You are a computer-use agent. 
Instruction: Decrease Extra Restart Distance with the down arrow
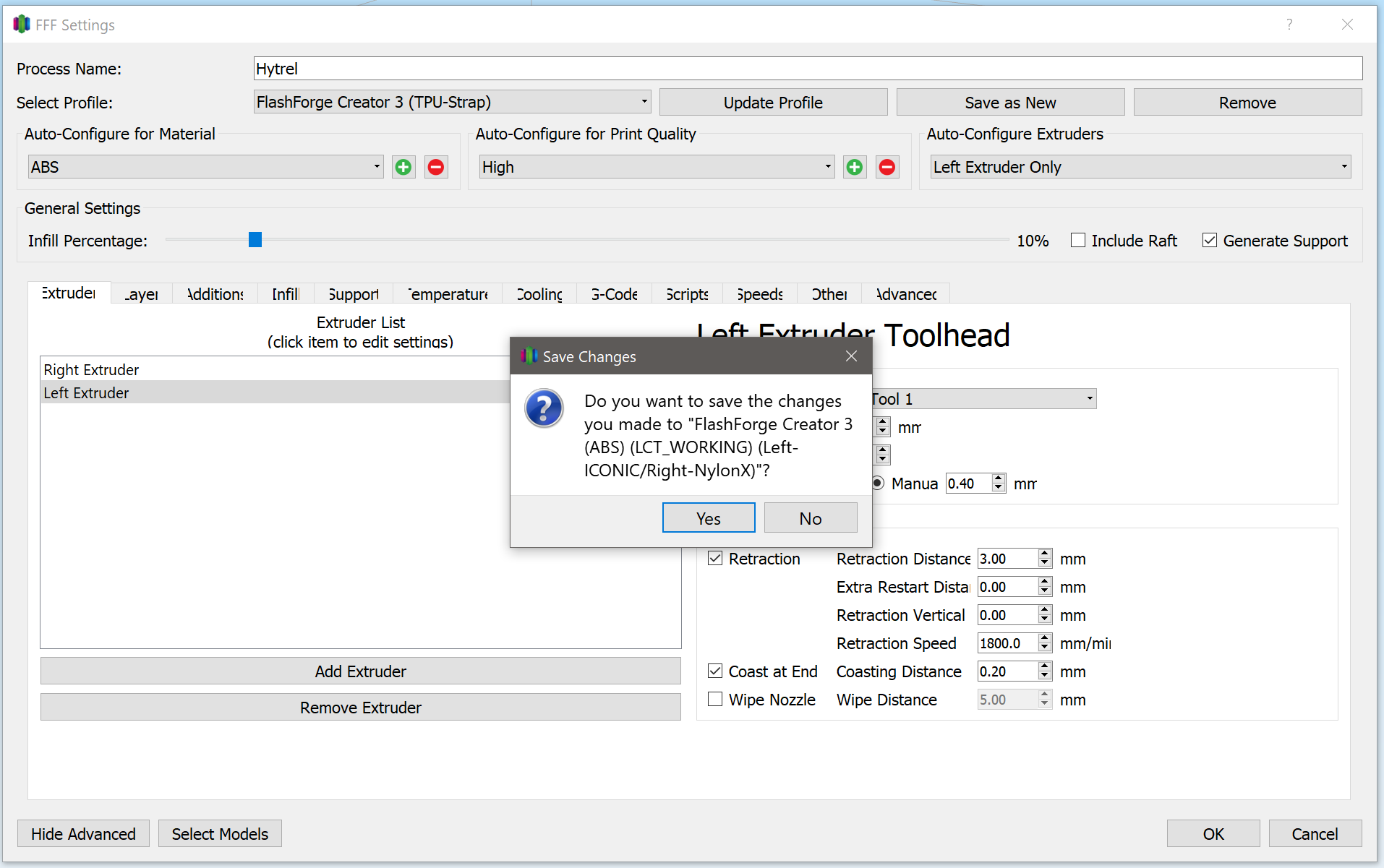click(x=1044, y=591)
